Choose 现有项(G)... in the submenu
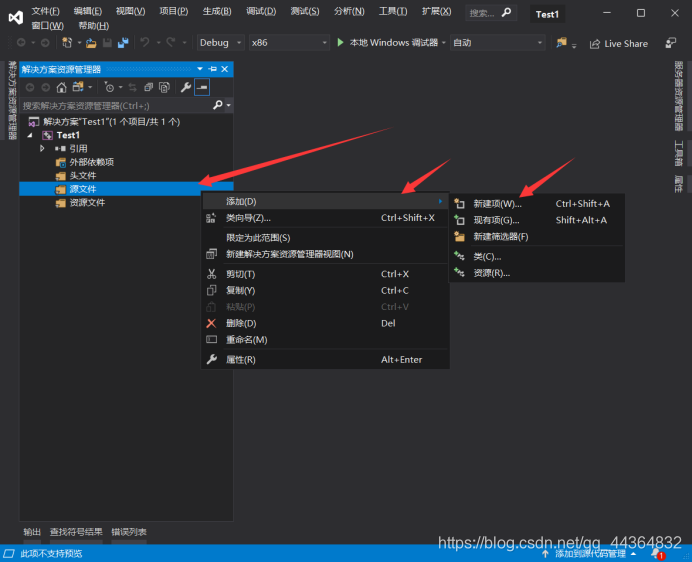The image size is (692, 562). [537, 220]
